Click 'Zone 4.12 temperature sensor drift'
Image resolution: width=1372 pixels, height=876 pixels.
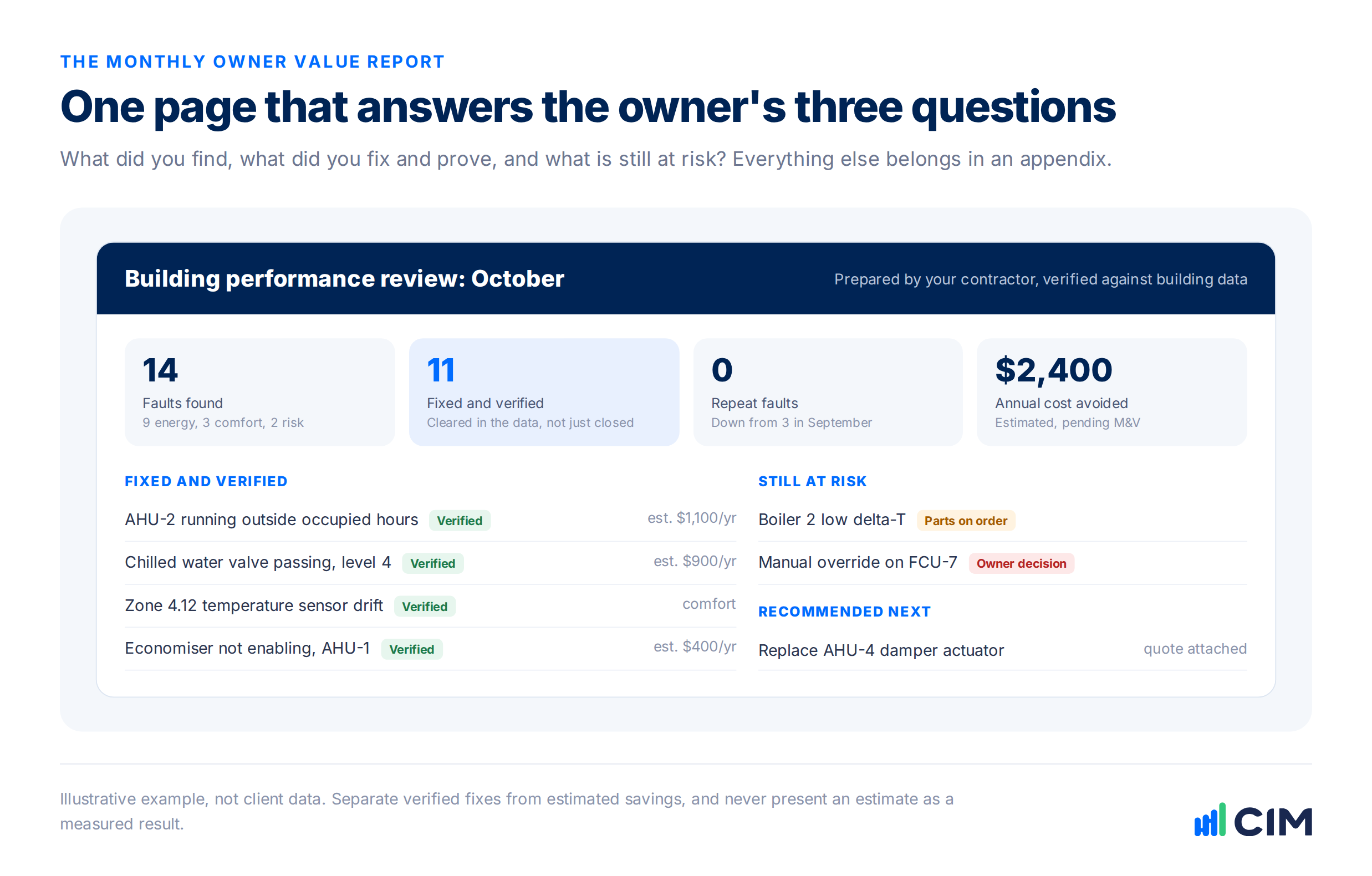point(254,605)
